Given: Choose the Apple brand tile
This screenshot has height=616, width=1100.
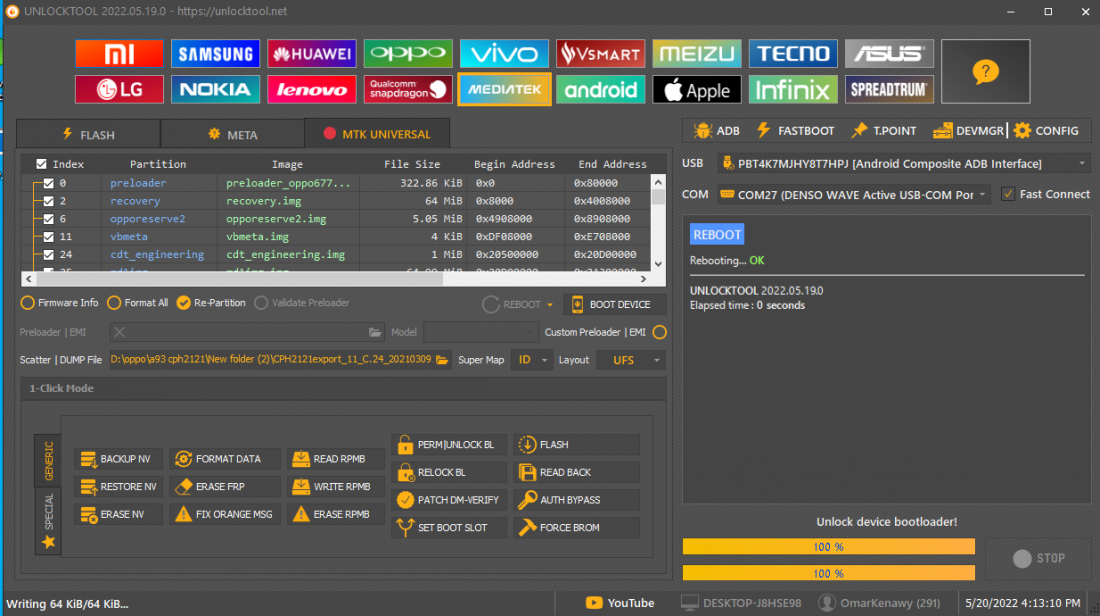Looking at the screenshot, I should [697, 89].
